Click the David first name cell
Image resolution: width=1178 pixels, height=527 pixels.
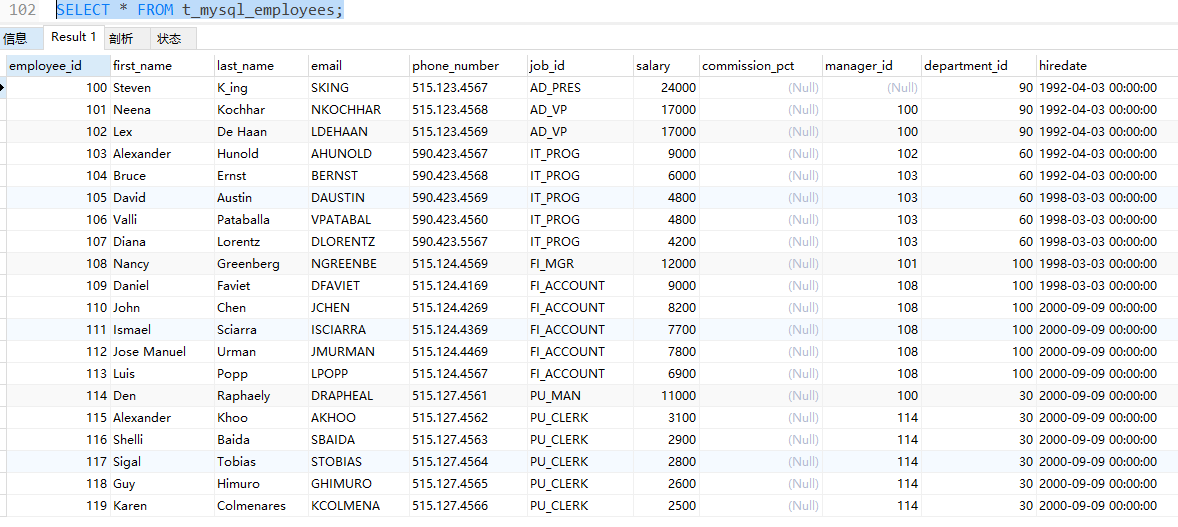(x=162, y=198)
